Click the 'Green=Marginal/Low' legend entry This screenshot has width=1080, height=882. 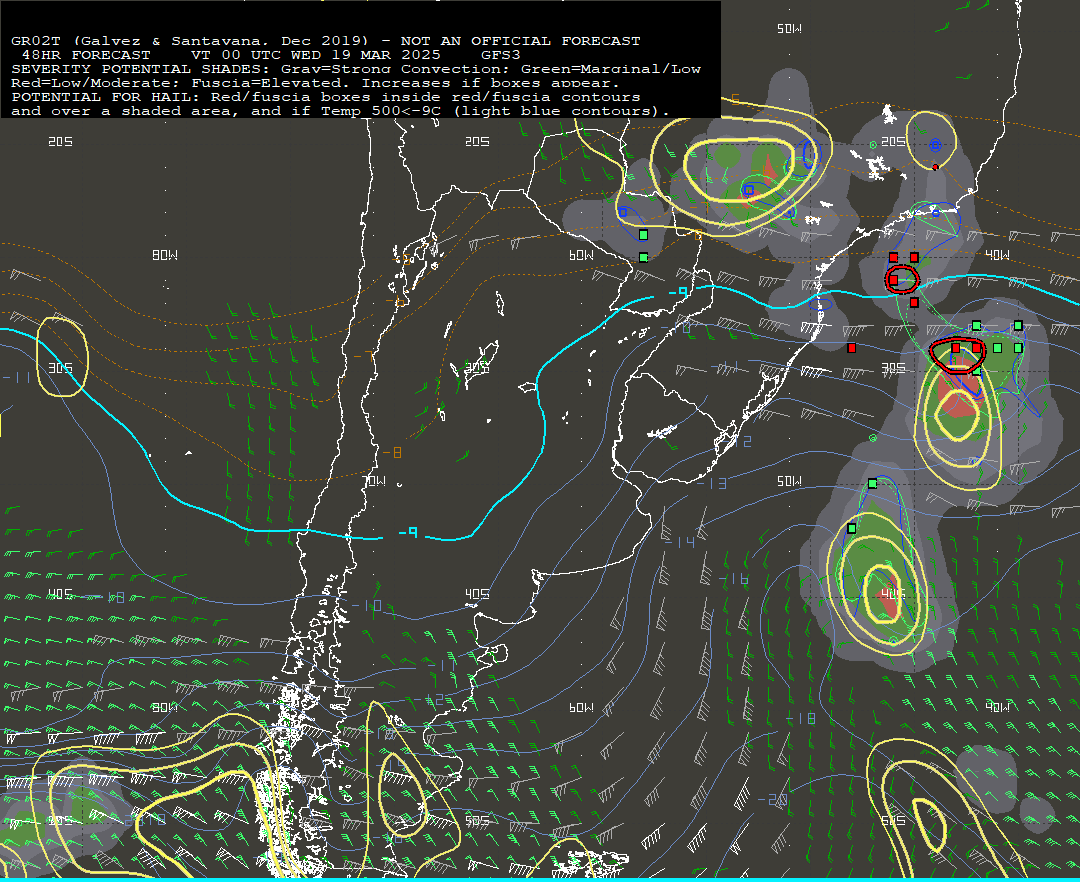coord(610,69)
